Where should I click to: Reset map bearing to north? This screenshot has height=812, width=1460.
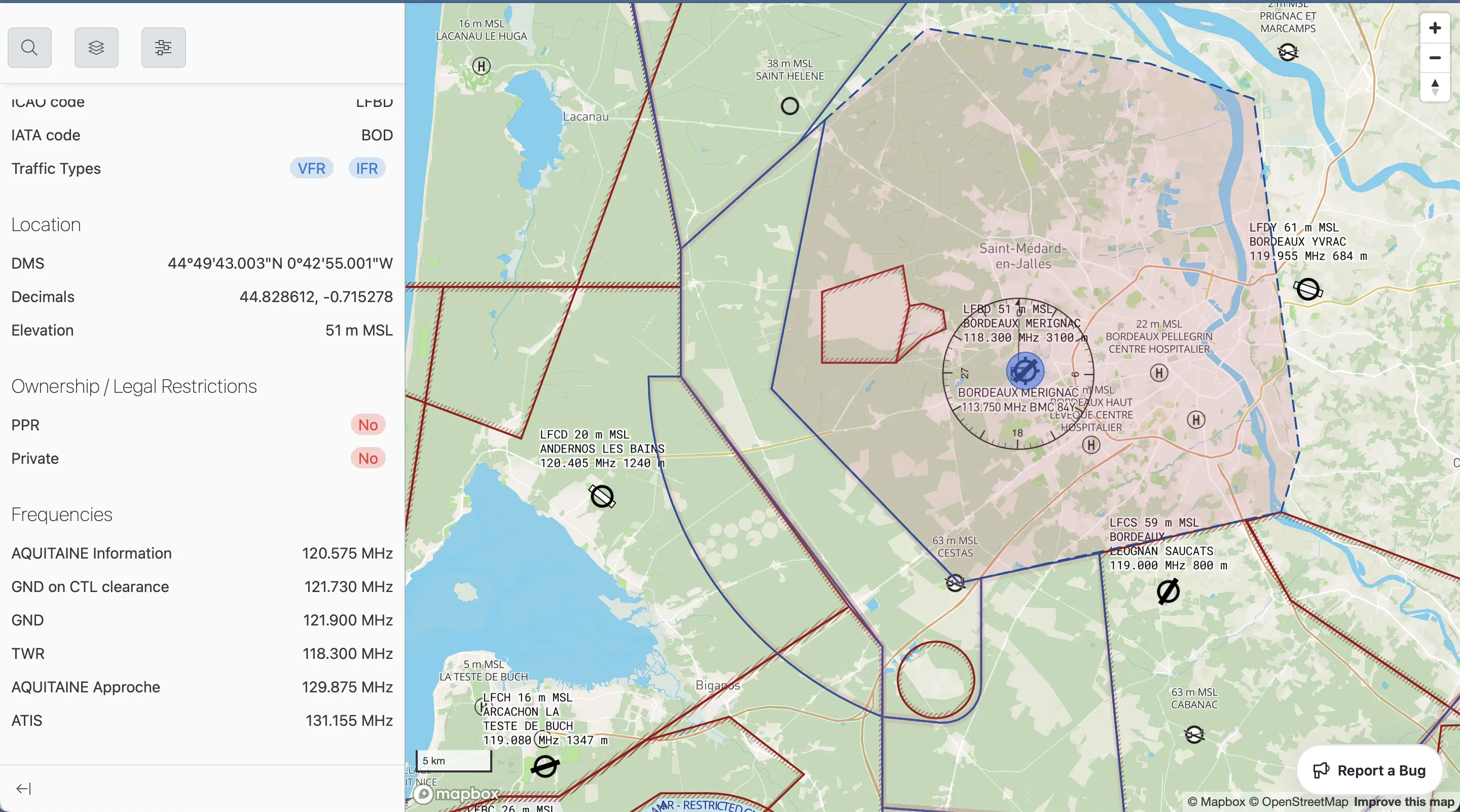pyautogui.click(x=1435, y=87)
